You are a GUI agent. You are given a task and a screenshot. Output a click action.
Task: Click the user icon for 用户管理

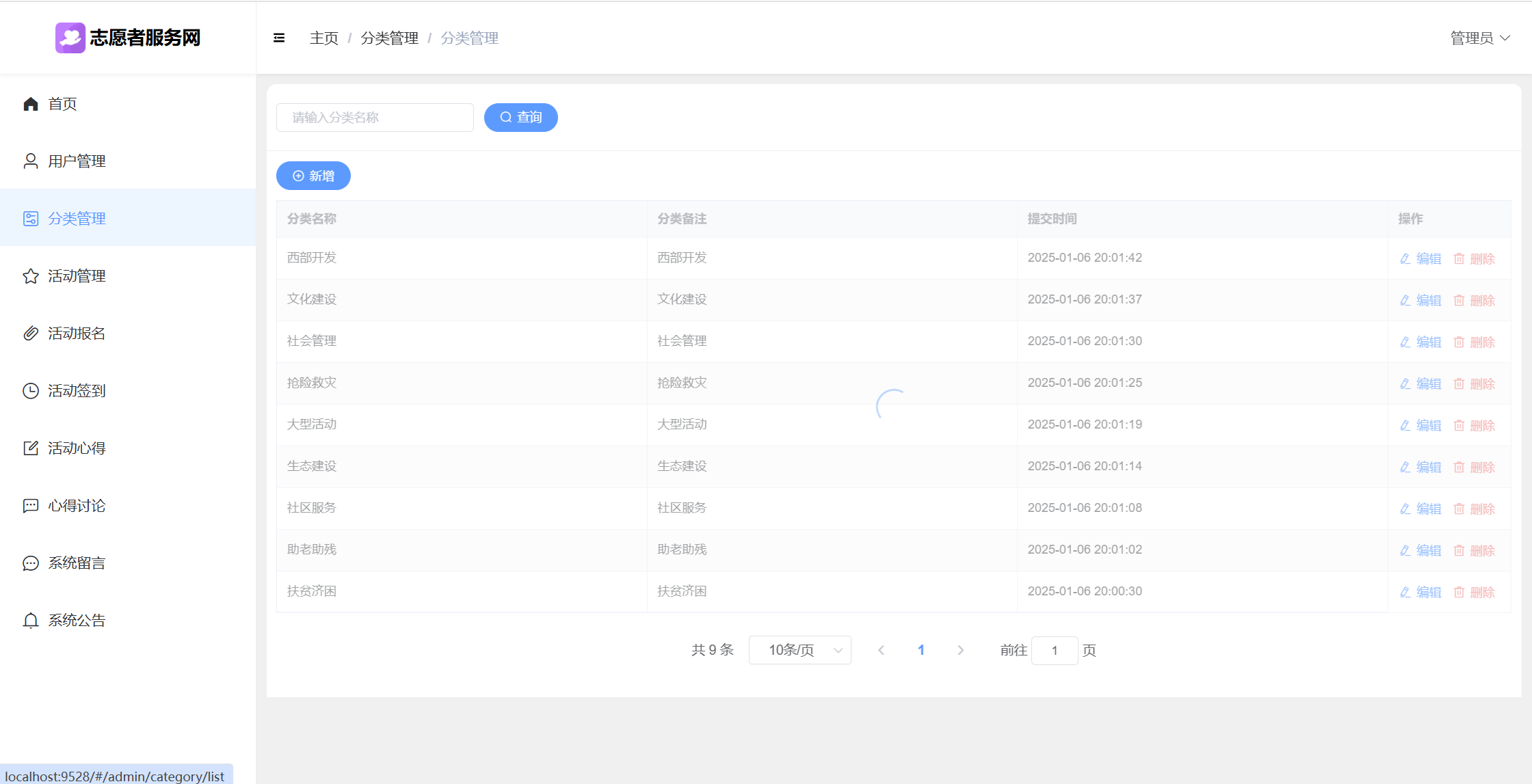click(x=31, y=161)
